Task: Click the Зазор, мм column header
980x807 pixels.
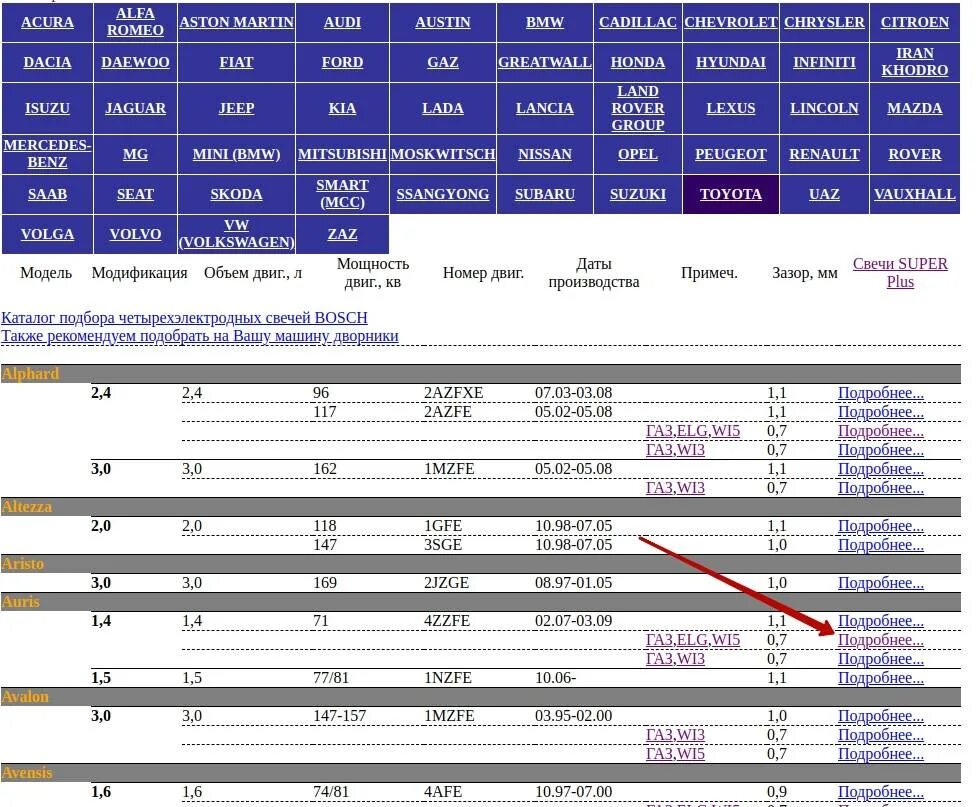Action: coord(804,273)
